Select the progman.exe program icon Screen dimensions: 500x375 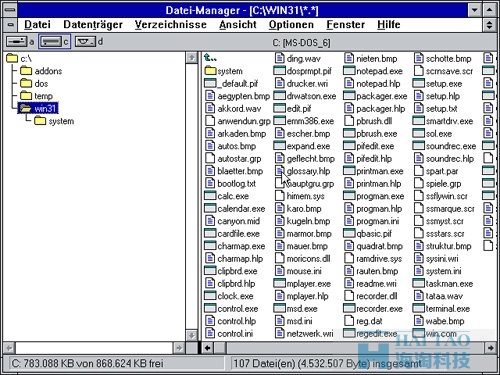pyautogui.click(x=349, y=196)
